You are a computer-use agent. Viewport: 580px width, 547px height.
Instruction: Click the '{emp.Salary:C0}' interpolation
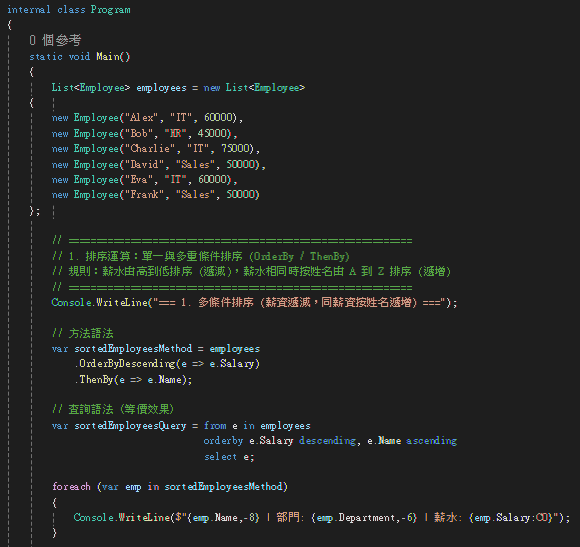511,517
